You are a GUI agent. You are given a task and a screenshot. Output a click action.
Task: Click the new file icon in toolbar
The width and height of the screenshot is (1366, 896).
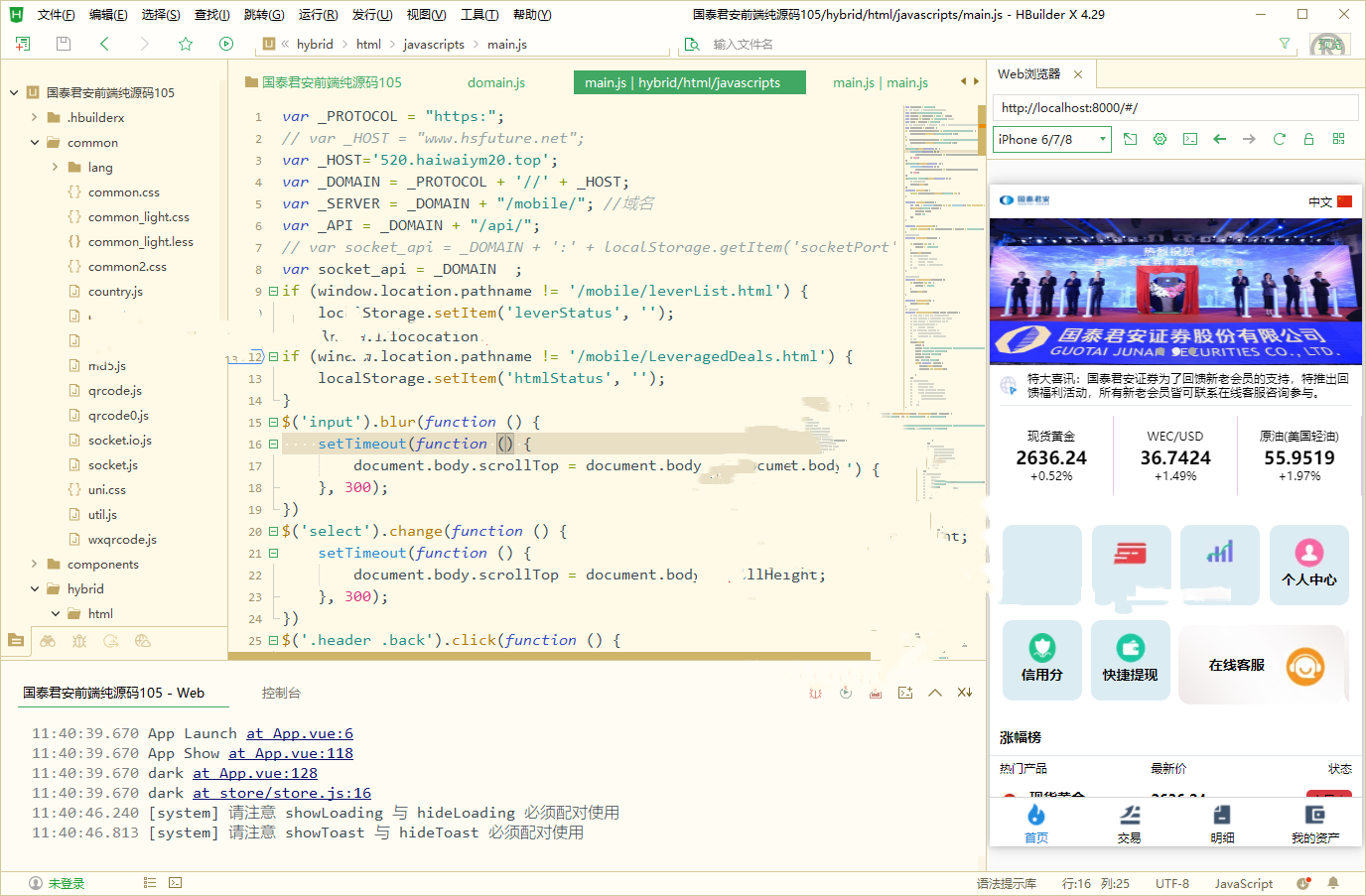click(x=23, y=44)
